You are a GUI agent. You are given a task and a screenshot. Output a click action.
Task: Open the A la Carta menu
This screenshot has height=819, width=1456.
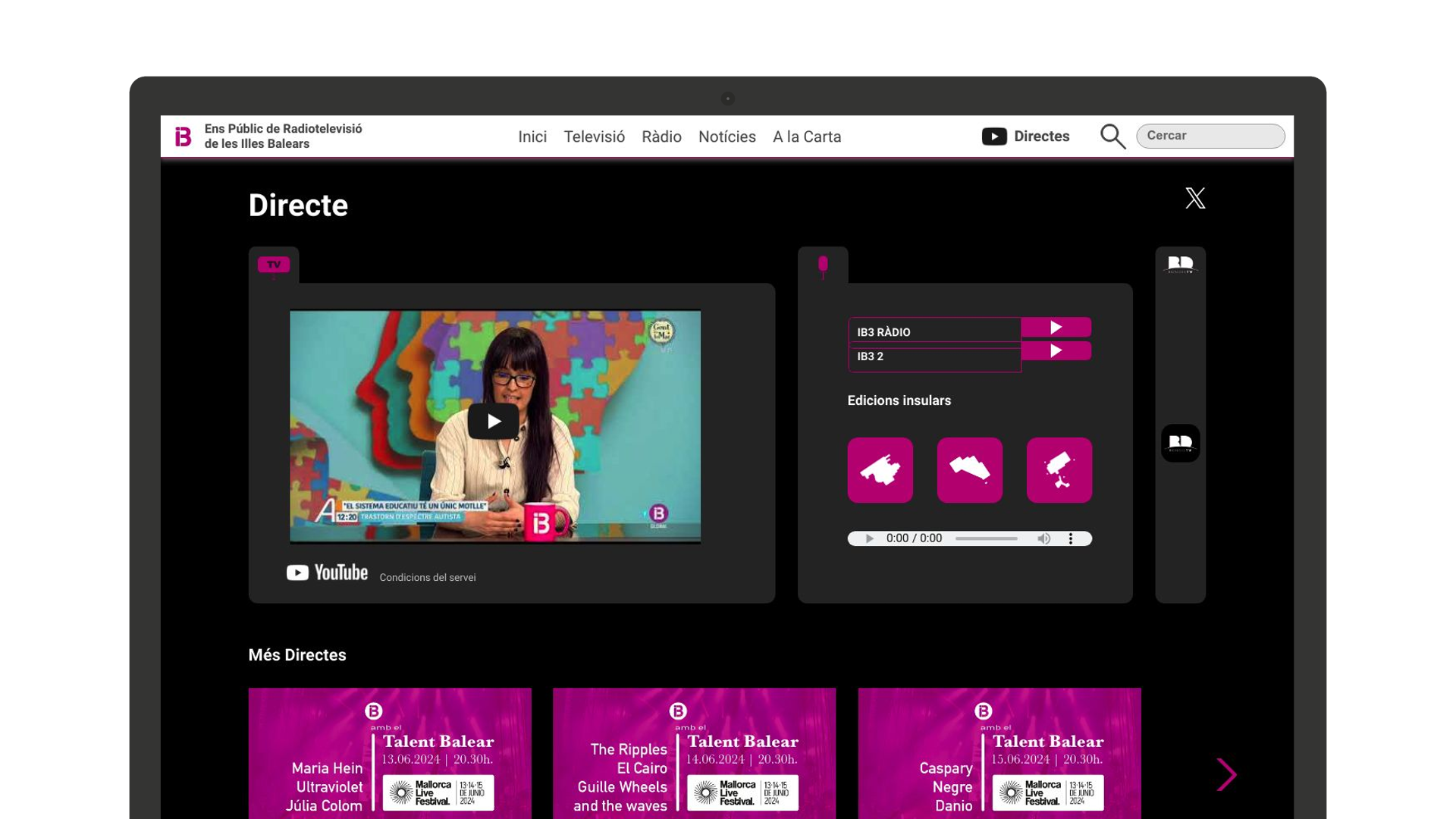[807, 136]
